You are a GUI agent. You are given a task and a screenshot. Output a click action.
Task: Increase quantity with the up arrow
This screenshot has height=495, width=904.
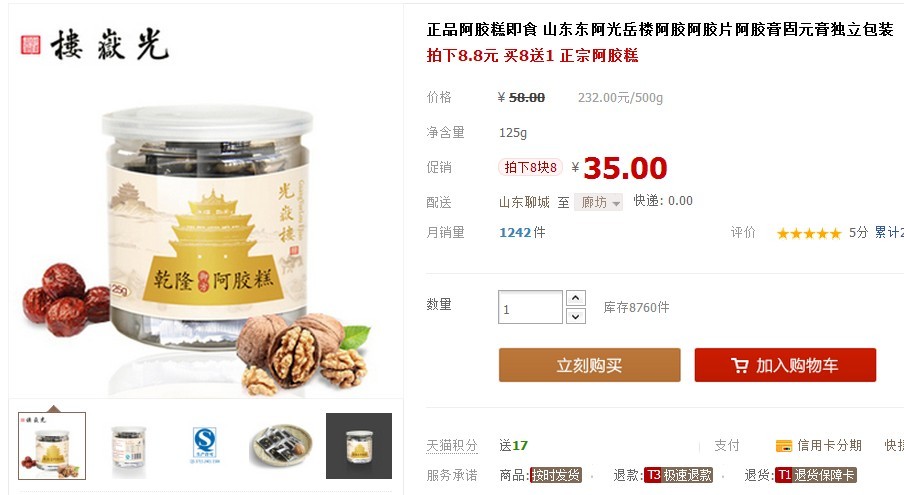576,298
